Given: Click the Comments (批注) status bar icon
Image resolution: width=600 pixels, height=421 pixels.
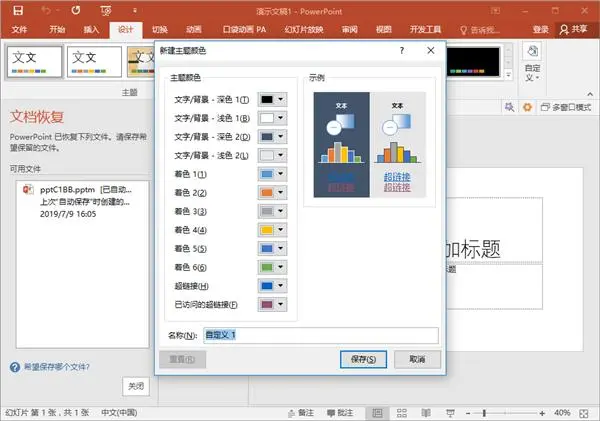Looking at the screenshot, I should (340, 413).
